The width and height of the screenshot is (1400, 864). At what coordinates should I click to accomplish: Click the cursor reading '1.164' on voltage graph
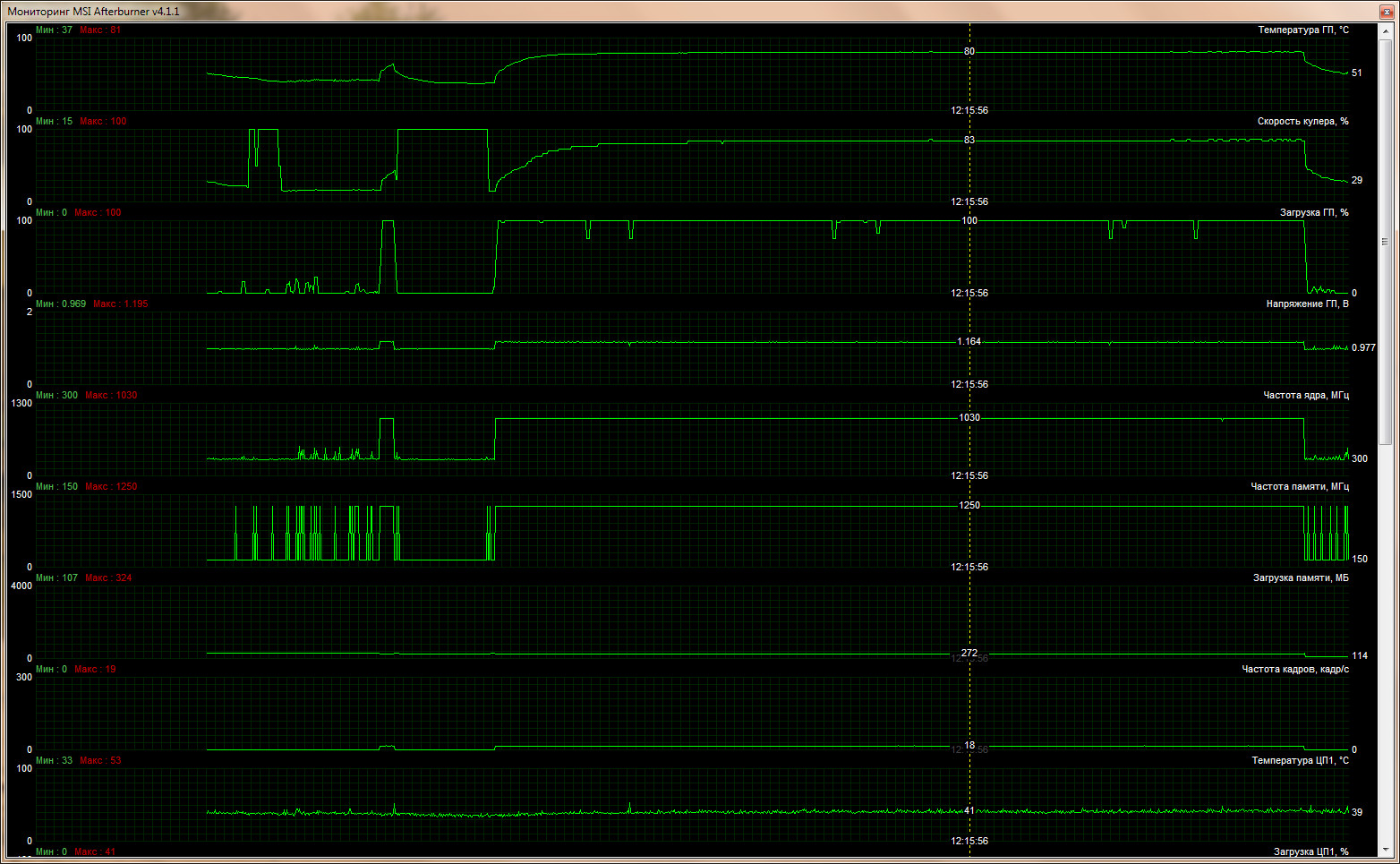(969, 342)
